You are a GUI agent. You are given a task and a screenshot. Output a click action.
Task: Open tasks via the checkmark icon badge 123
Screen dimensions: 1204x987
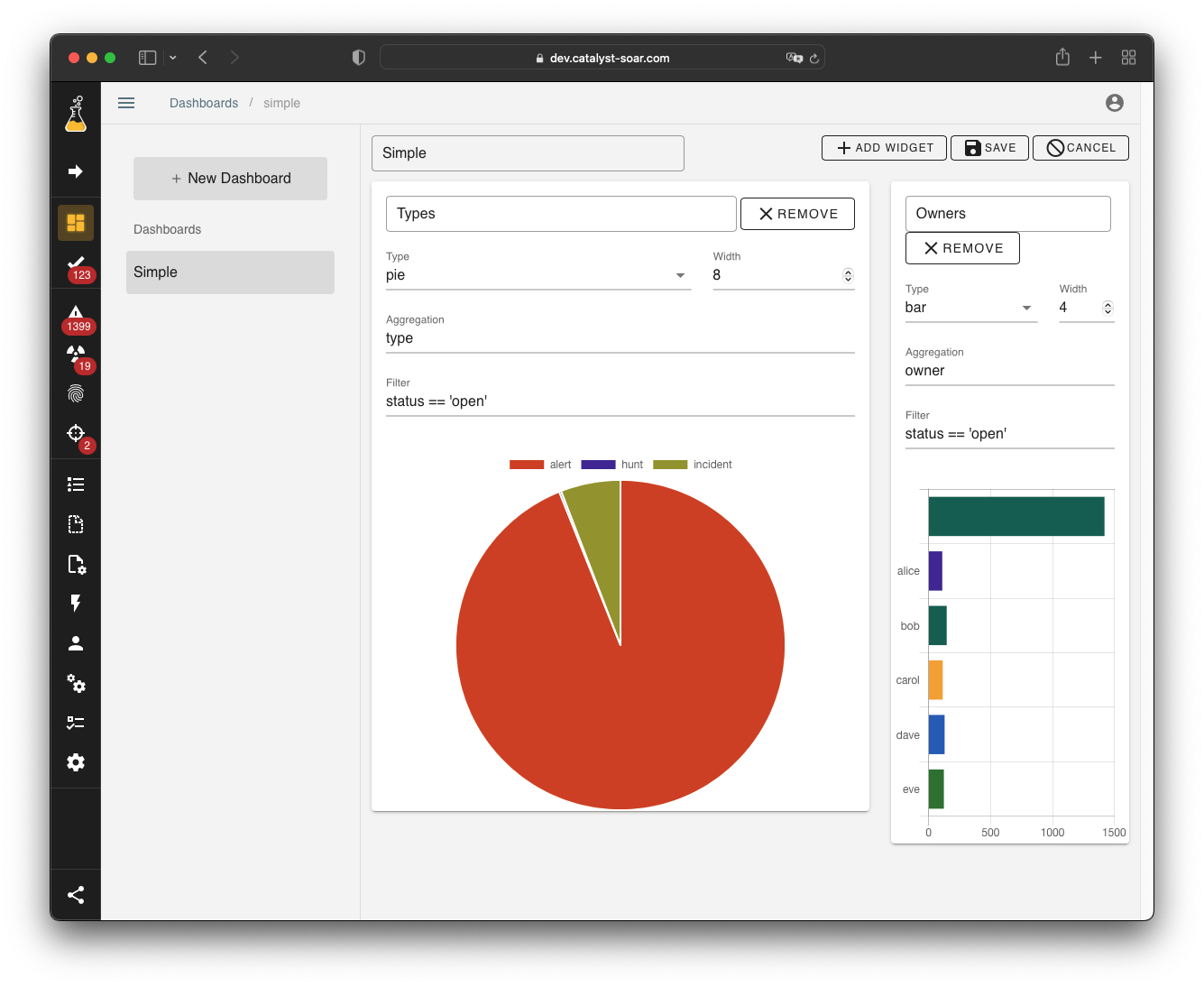coord(76,263)
